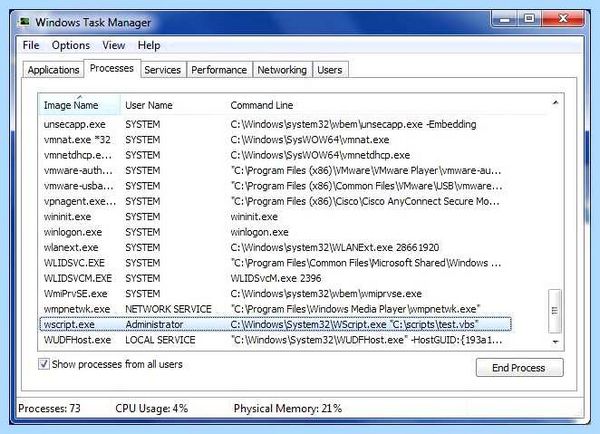Click the Administrator user name cell
600x434 pixels.
coord(154,325)
